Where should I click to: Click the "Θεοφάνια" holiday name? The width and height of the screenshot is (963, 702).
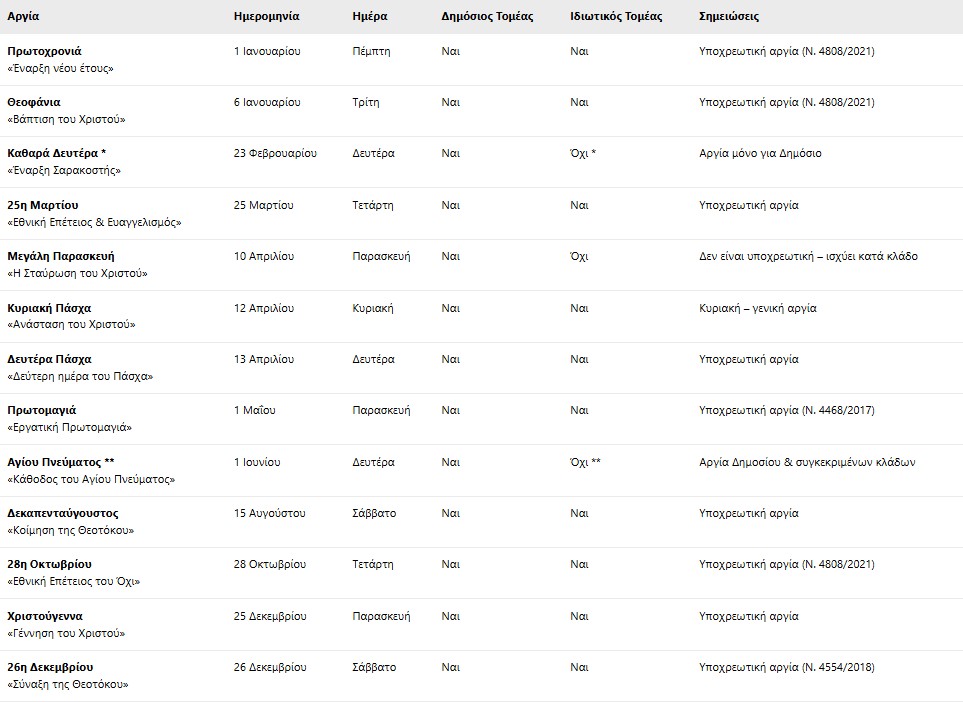(34, 102)
